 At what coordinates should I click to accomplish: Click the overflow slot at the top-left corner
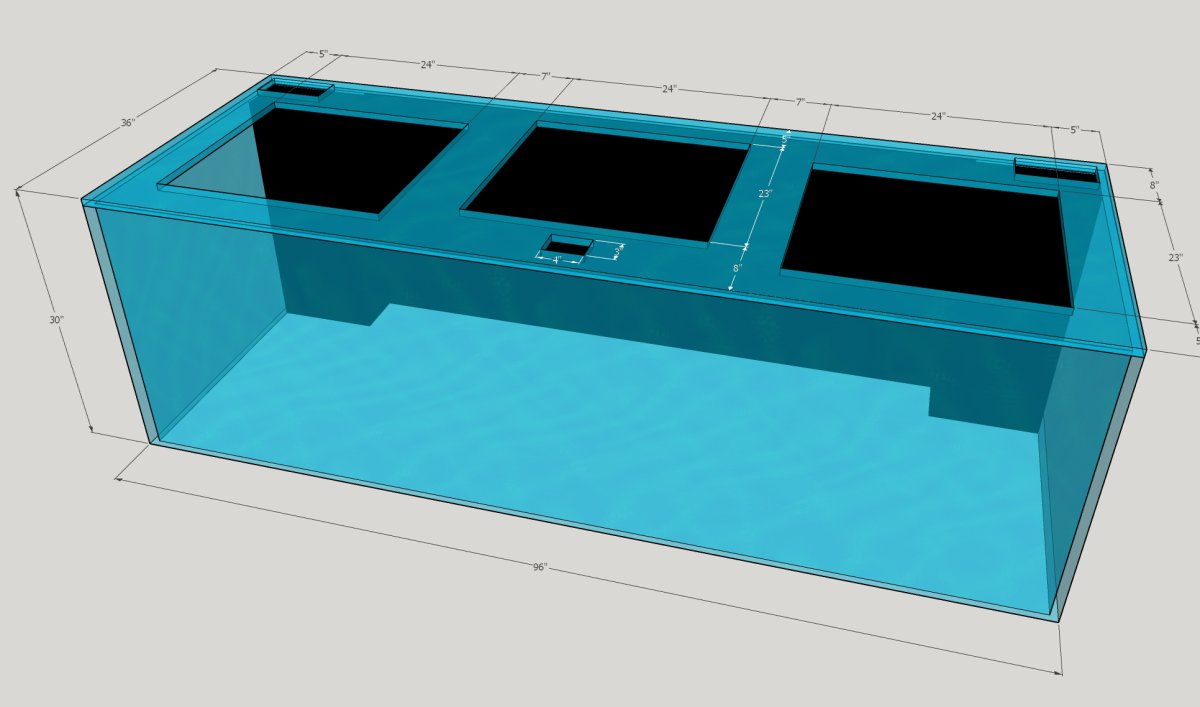click(x=297, y=90)
